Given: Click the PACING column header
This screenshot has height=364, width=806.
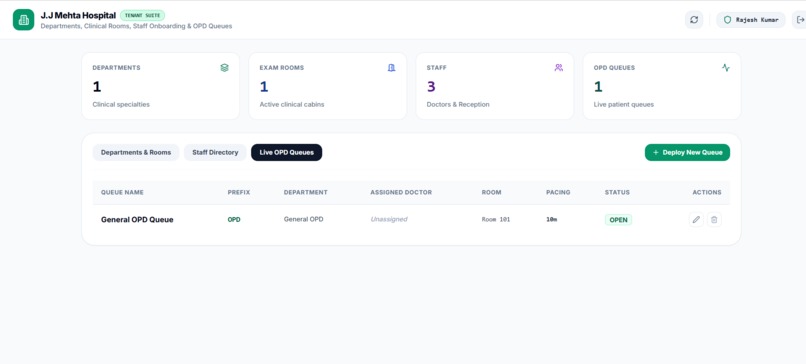Looking at the screenshot, I should point(558,192).
